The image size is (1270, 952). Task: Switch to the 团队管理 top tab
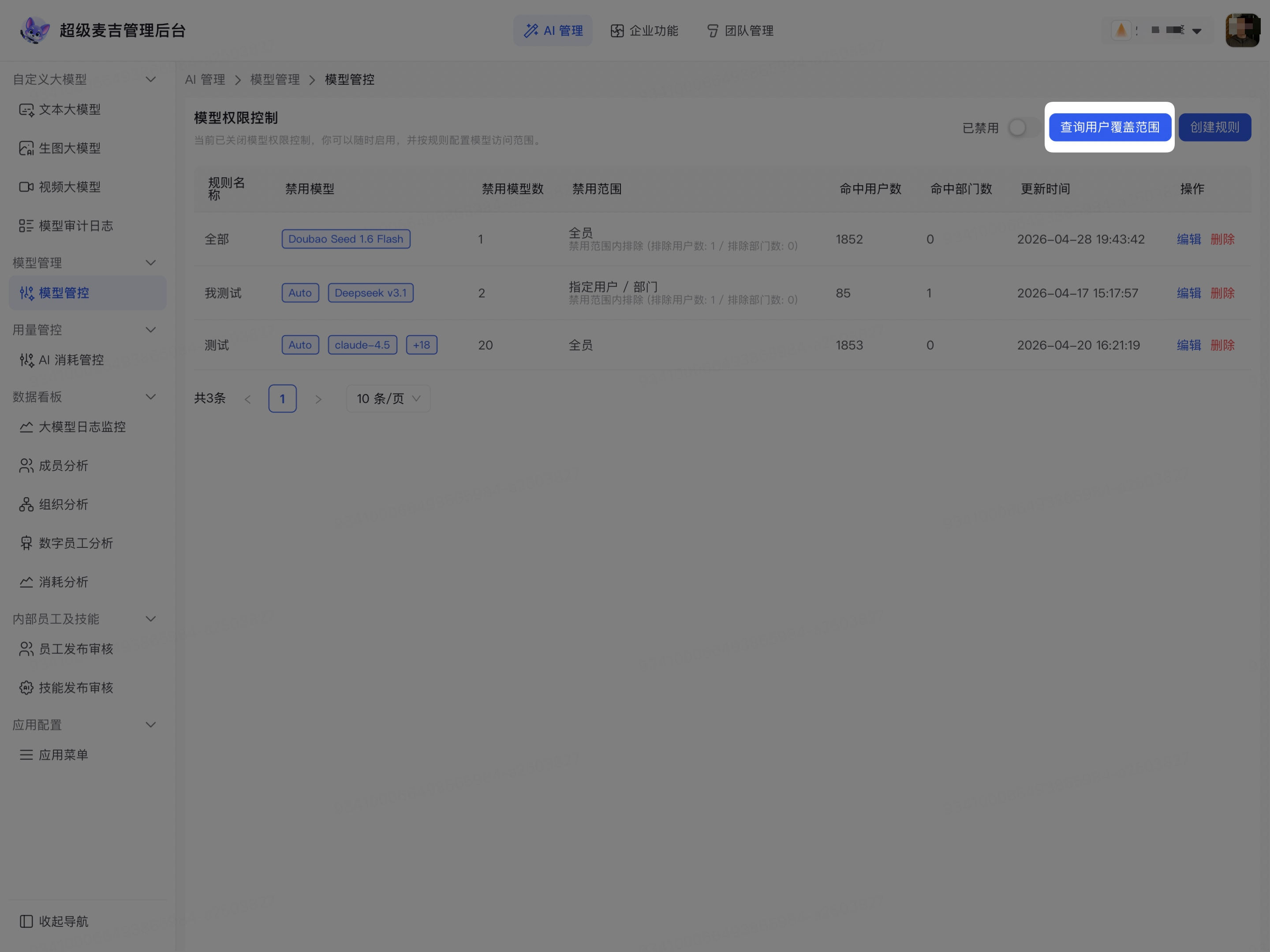coord(740,30)
